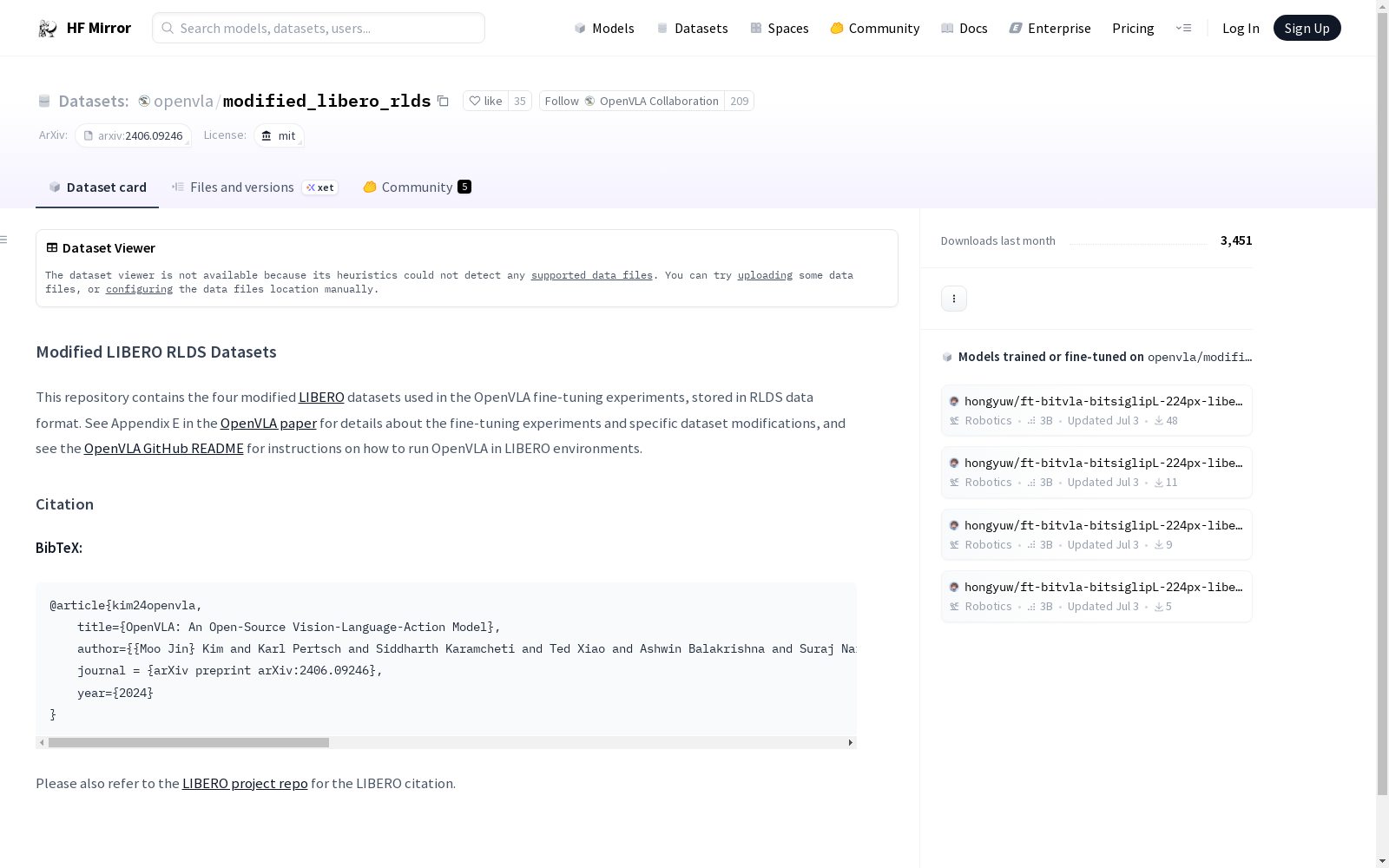Click the 'configuring' link in viewer notice
The height and width of the screenshot is (868, 1389).
pyautogui.click(x=139, y=289)
